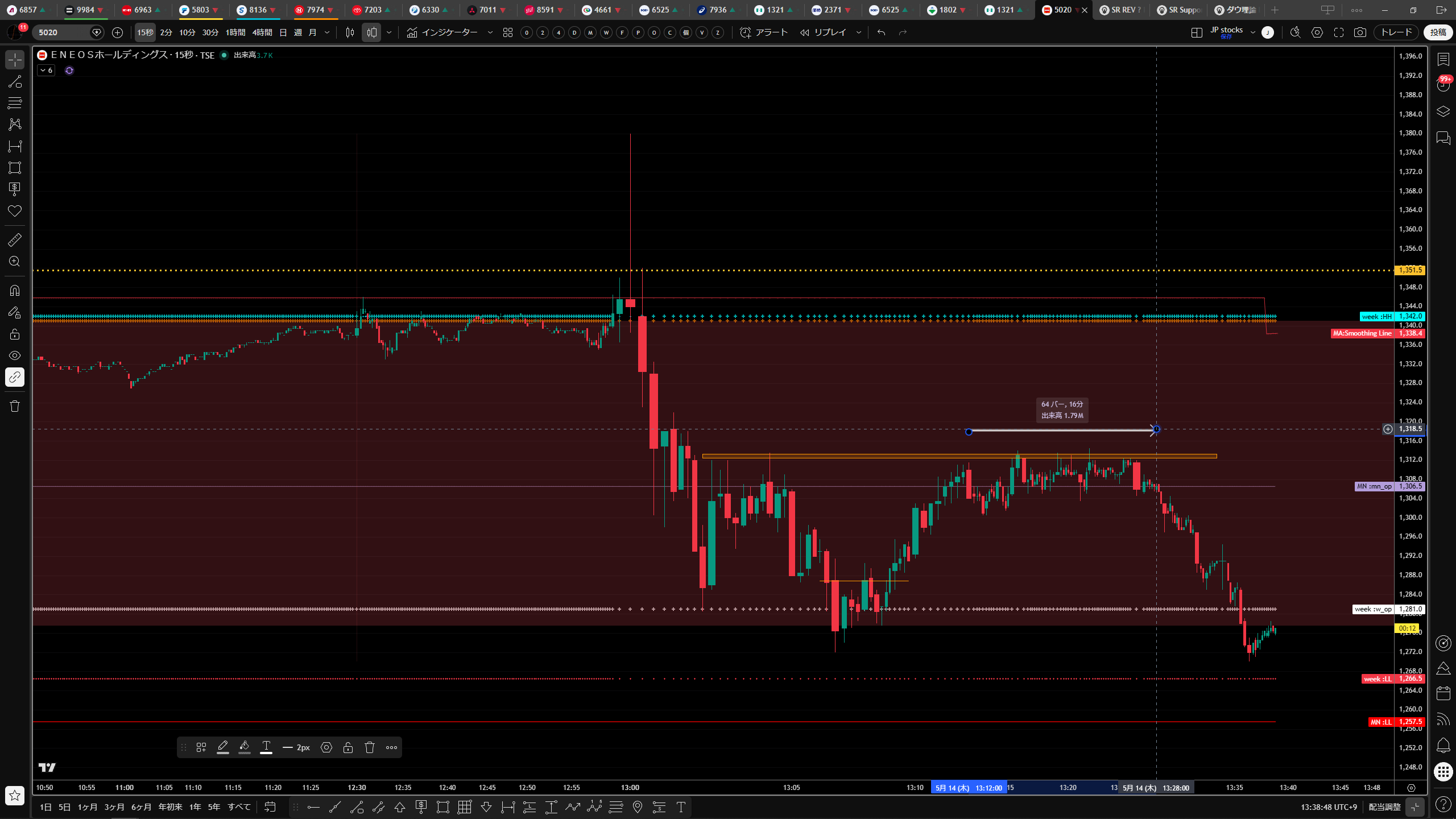Open Fibonacci and Gann tools

click(x=15, y=103)
